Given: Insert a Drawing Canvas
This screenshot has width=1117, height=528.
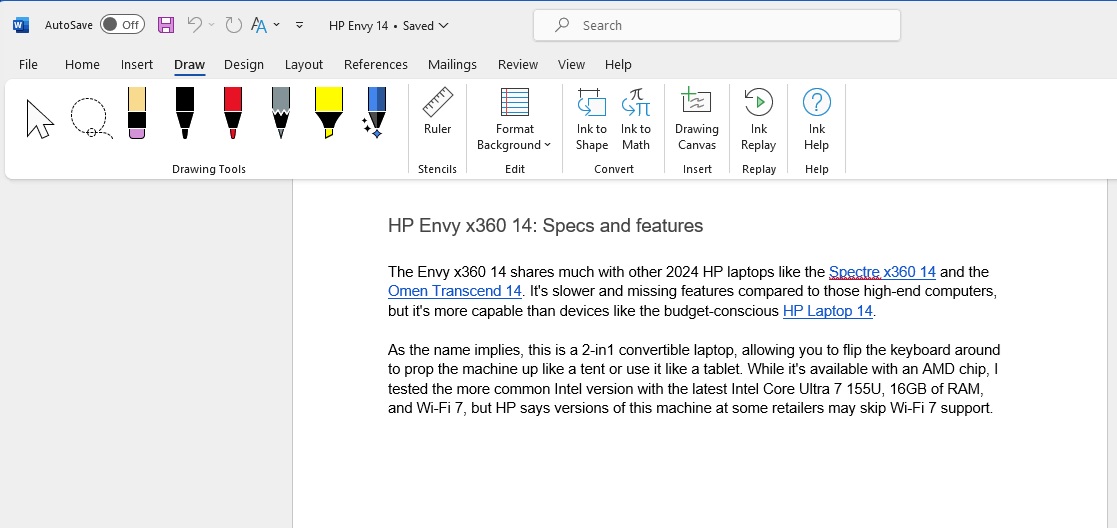Looking at the screenshot, I should tap(697, 119).
